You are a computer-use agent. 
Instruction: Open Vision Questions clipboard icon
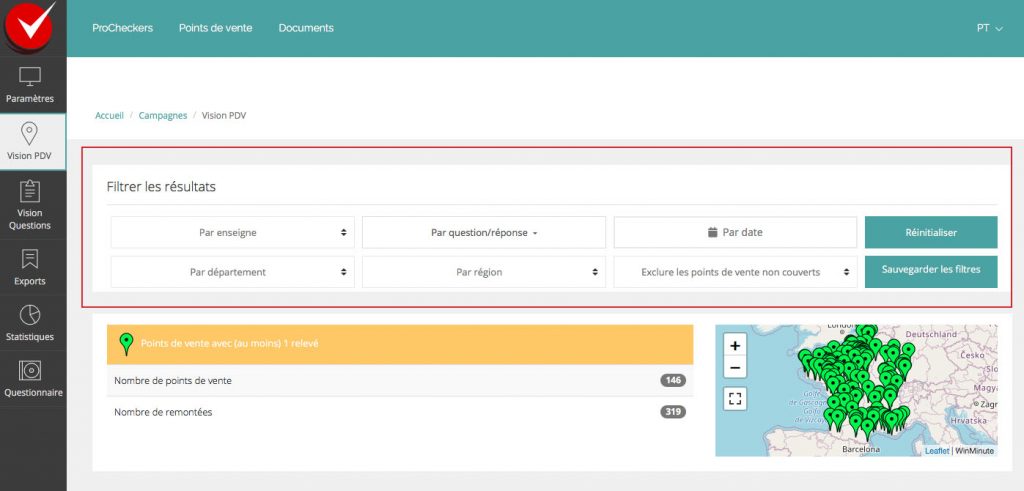[30, 191]
